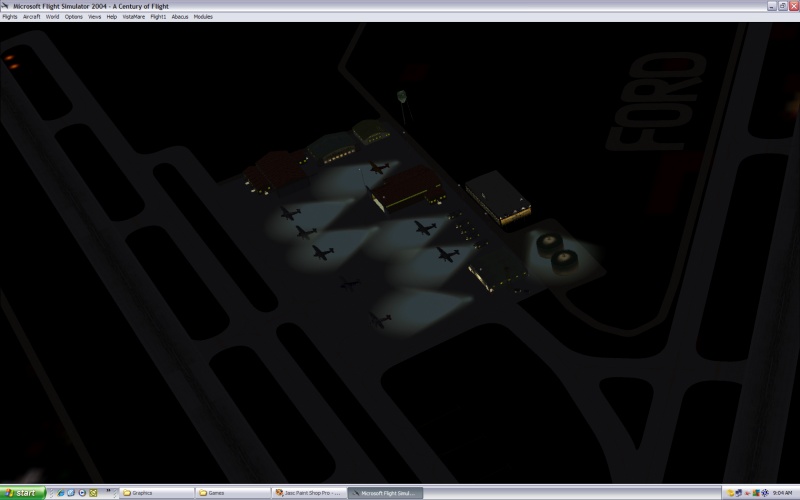Select Microsoft Flight Simulator taskbar button
This screenshot has height=500, width=800.
click(385, 493)
